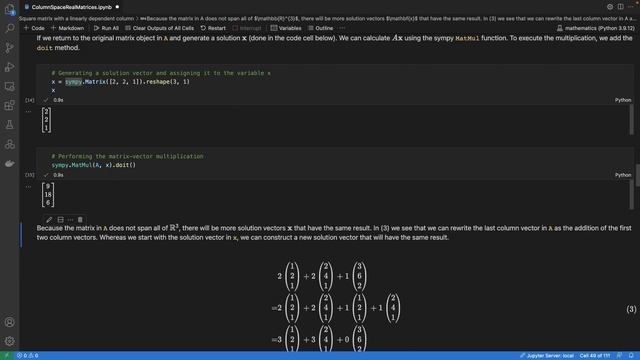The height and width of the screenshot is (360, 640).
Task: Open output actions for cell 14
Action: pyautogui.click(x=28, y=111)
